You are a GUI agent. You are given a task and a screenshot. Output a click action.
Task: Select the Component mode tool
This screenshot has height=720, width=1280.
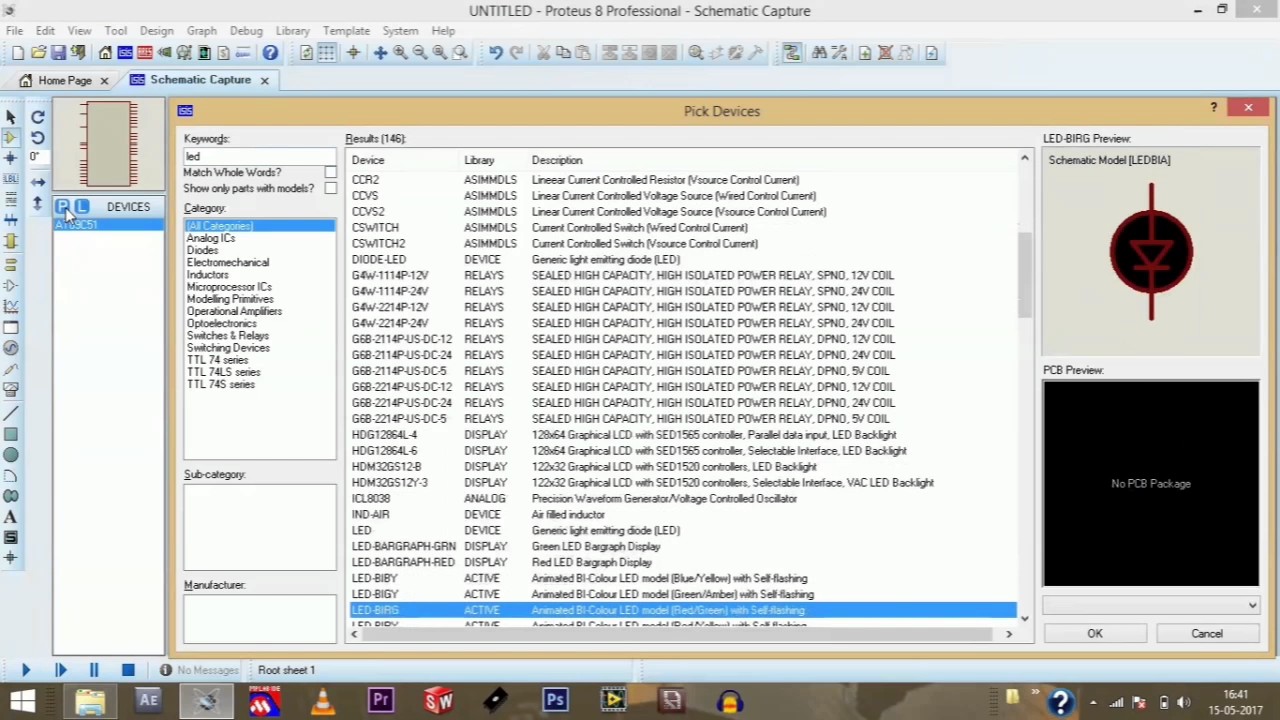tap(11, 137)
